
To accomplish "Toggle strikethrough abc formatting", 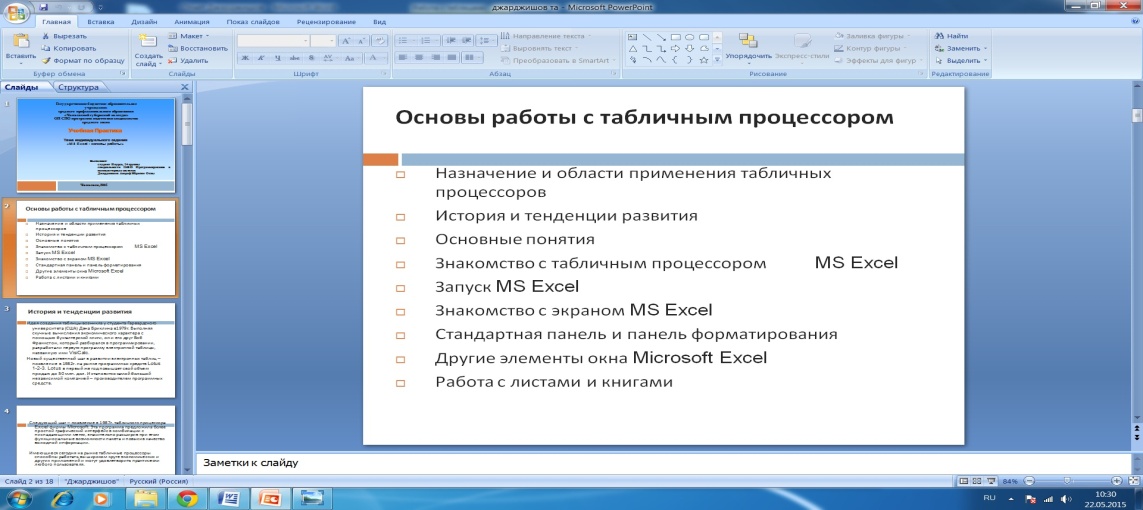I will [x=294, y=58].
